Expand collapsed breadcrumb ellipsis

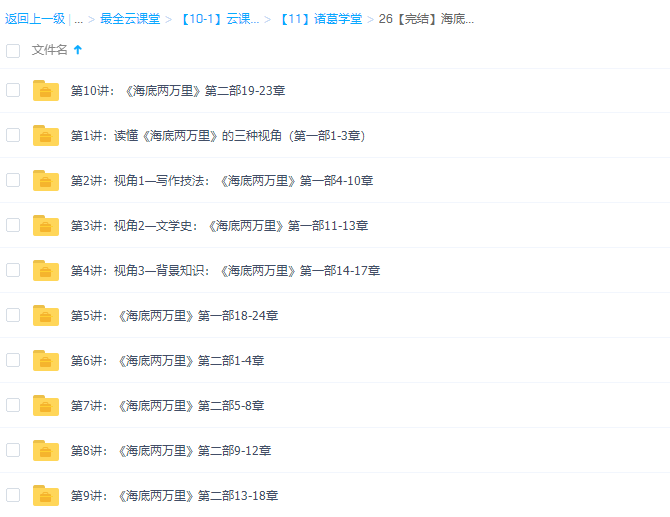78,19
